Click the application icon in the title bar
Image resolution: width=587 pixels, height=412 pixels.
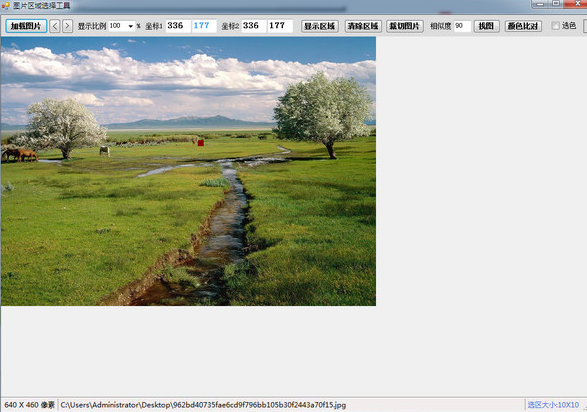coord(5,6)
